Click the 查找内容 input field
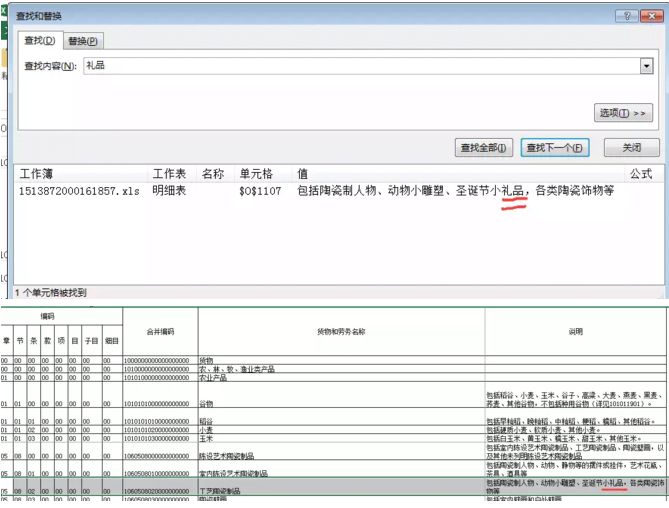 360,66
